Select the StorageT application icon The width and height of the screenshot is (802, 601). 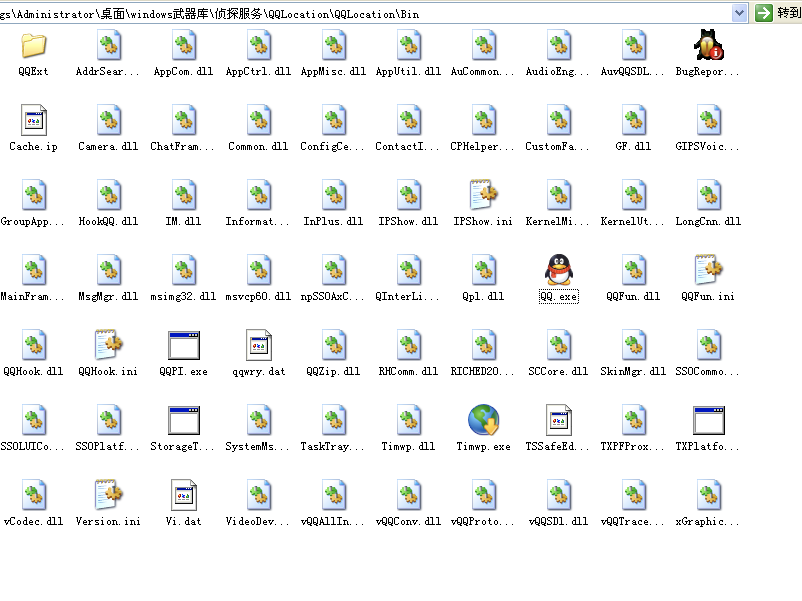pos(184,420)
